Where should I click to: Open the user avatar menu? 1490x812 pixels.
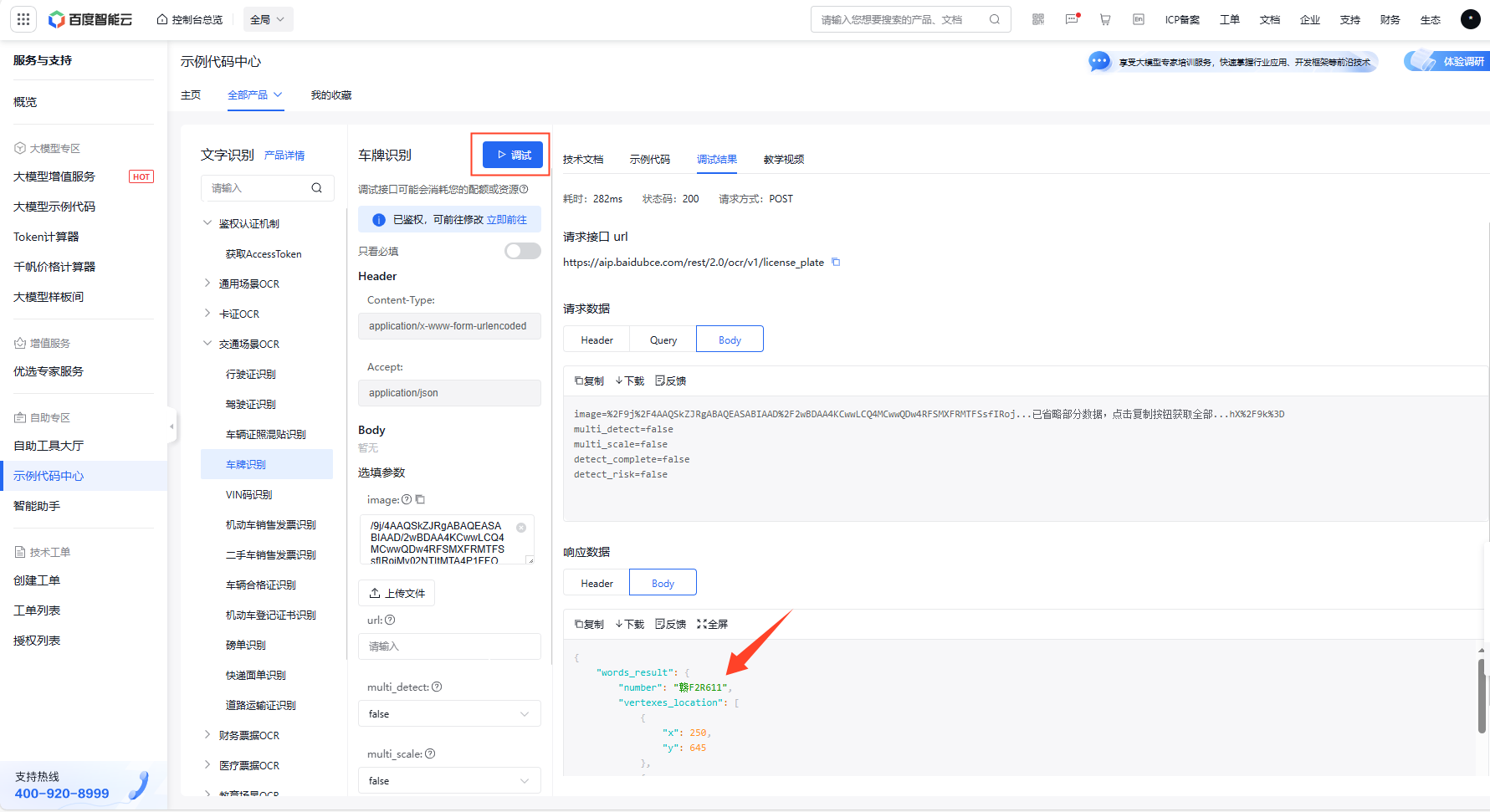pos(1471,19)
